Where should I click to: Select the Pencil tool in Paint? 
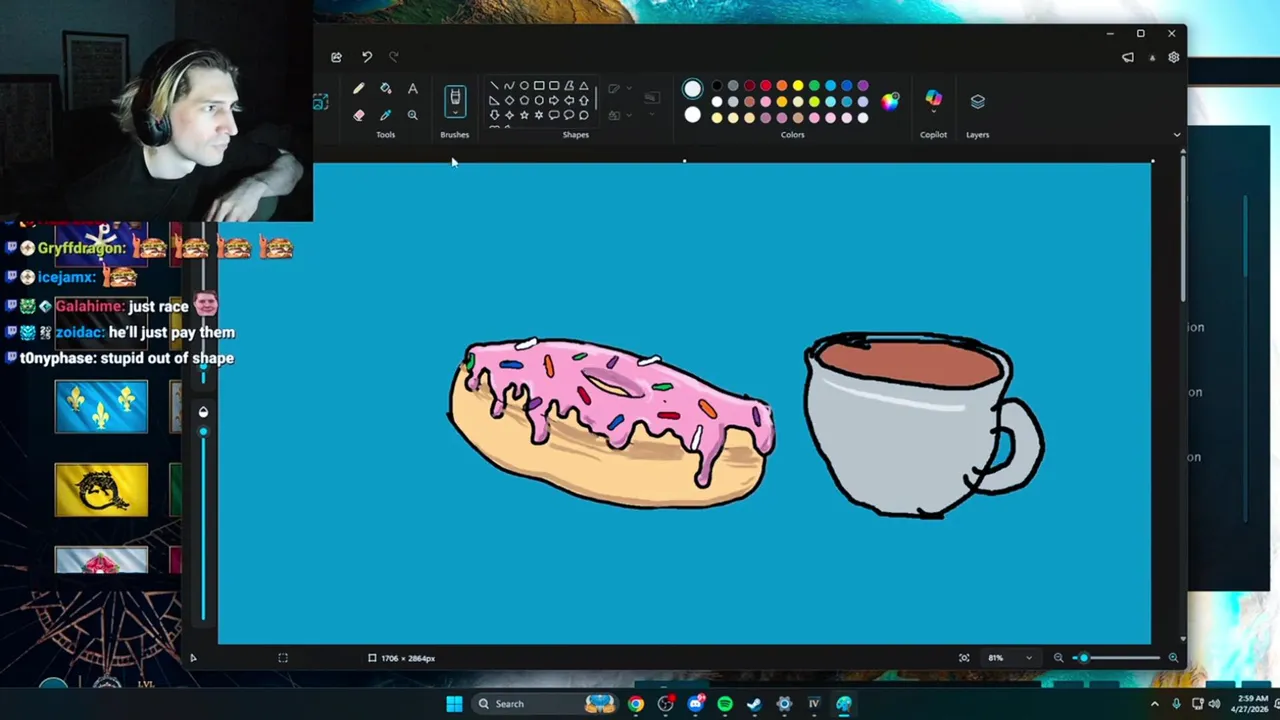[x=359, y=88]
